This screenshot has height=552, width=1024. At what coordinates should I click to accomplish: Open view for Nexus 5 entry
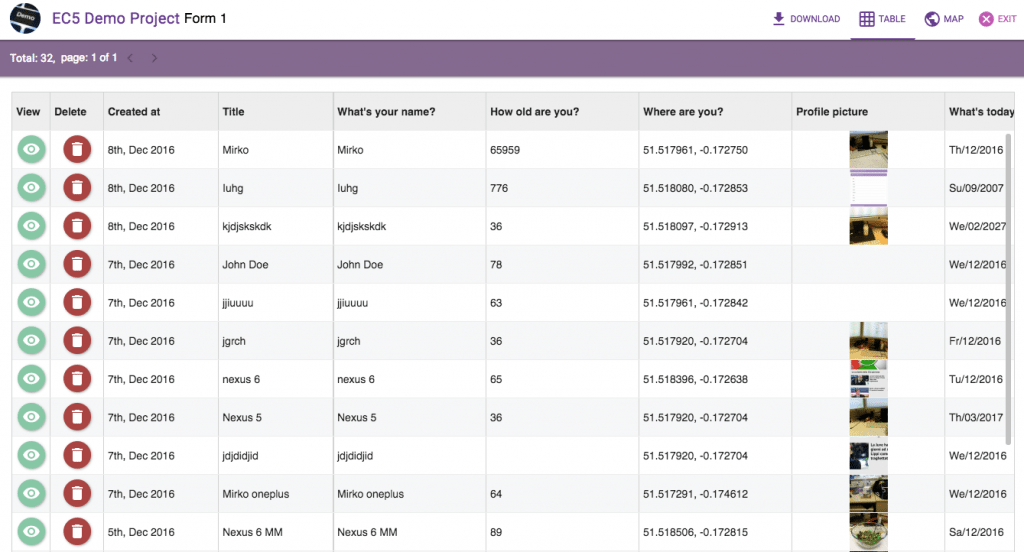[31, 418]
